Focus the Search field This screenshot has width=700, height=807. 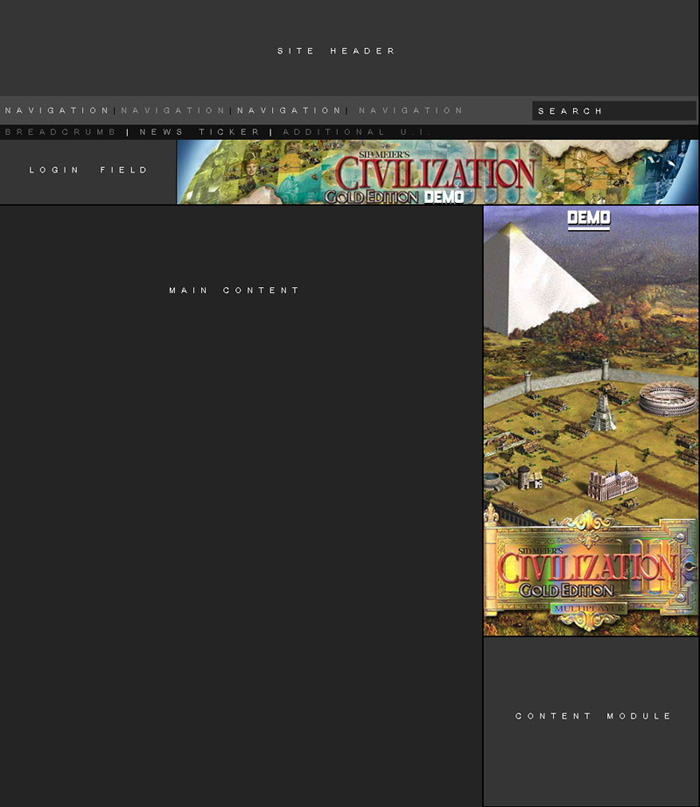pos(614,111)
